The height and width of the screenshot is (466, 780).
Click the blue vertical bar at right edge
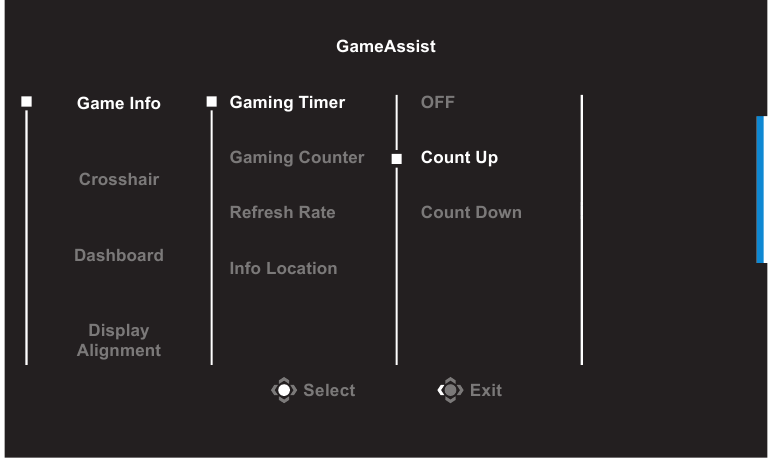click(x=761, y=189)
